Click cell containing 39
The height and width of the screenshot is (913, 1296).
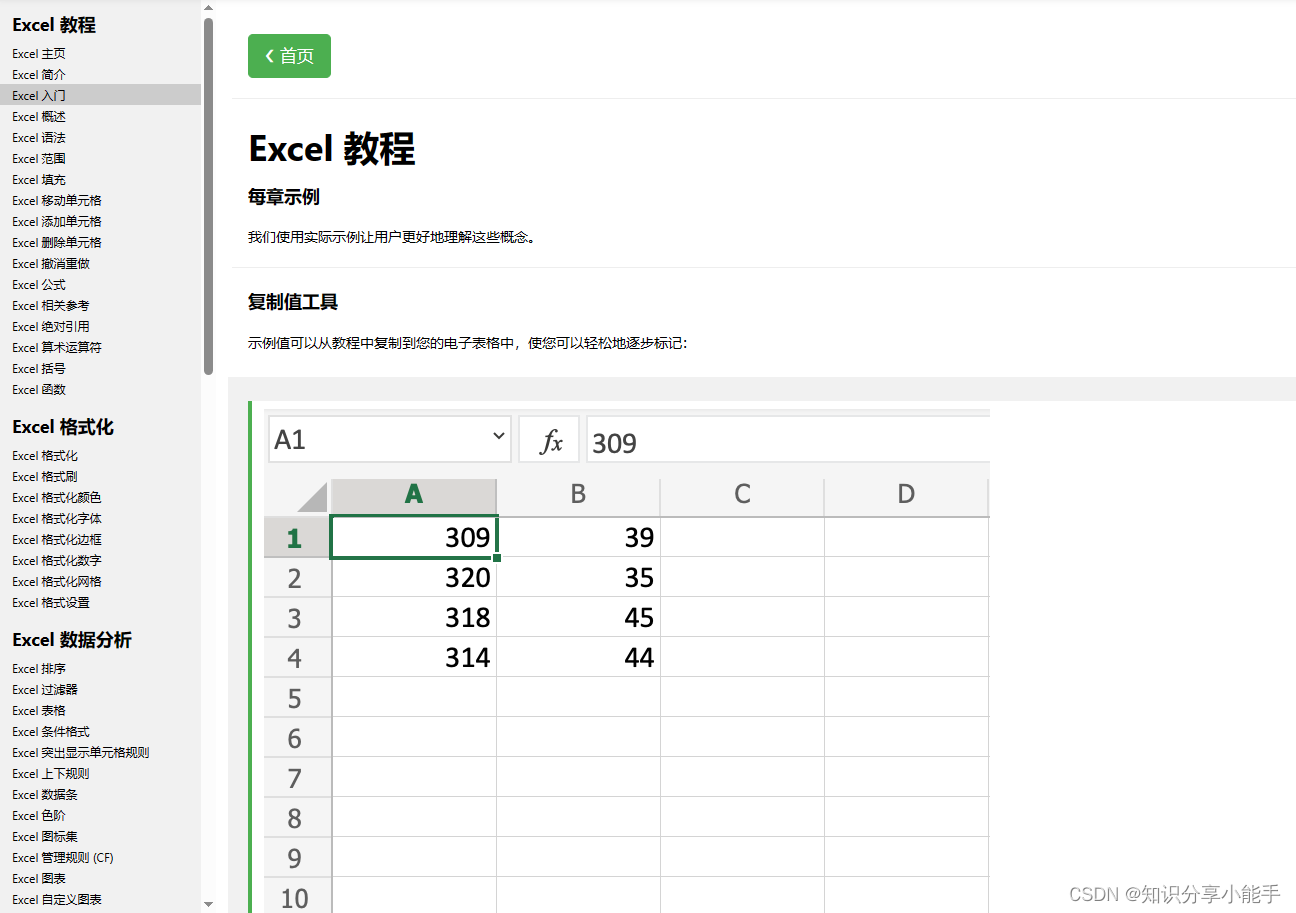pyautogui.click(x=578, y=538)
